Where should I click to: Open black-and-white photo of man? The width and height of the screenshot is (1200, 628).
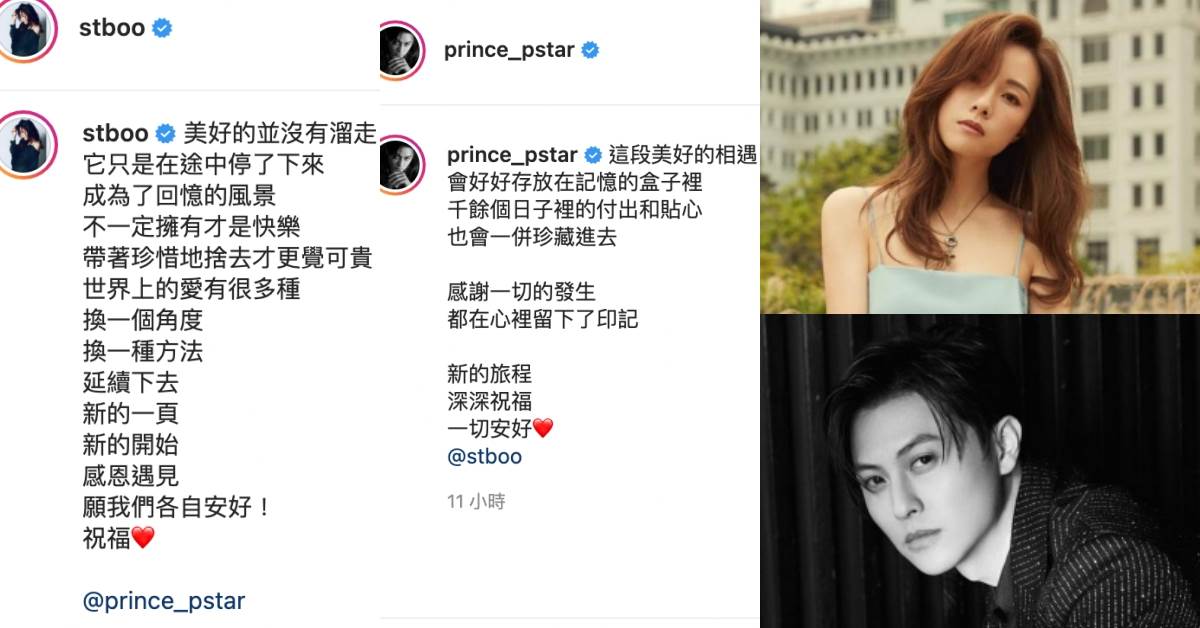(x=980, y=471)
